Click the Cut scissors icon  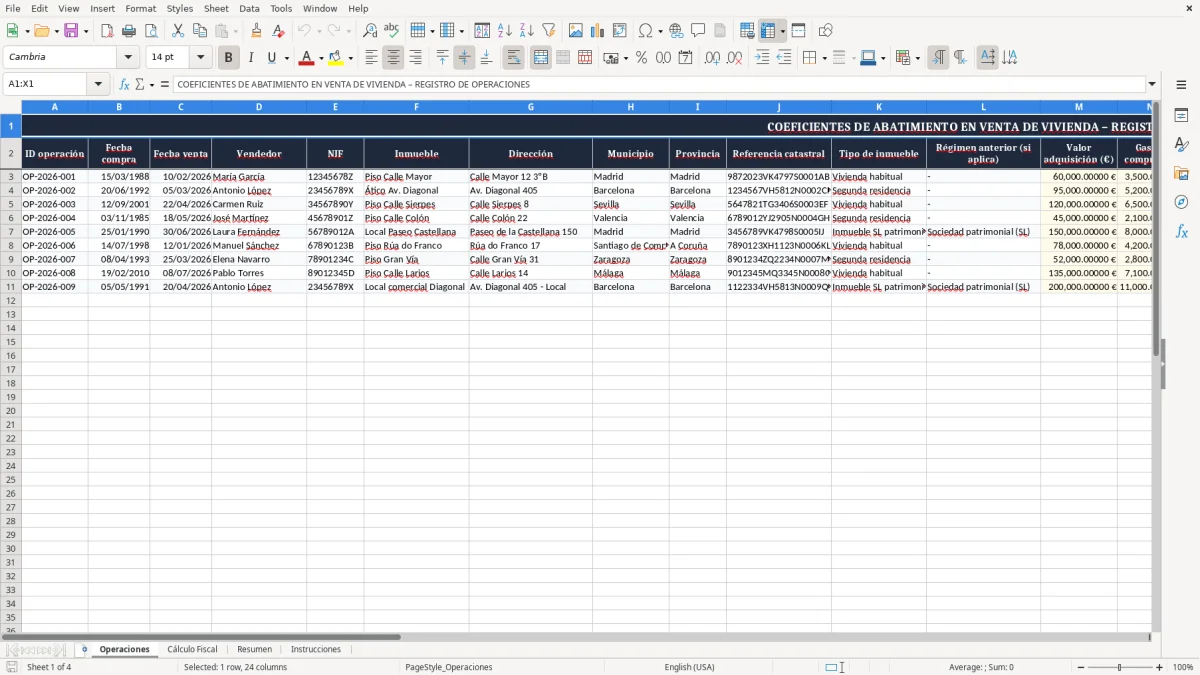178,31
